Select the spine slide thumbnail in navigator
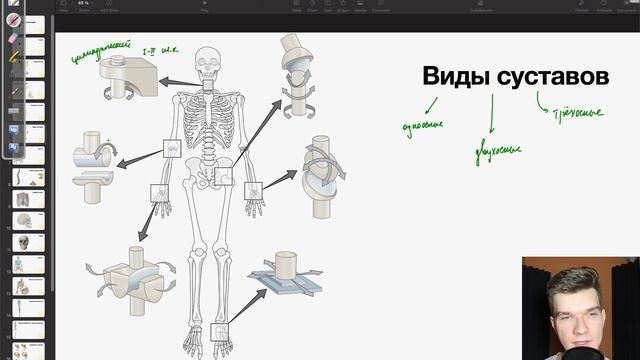The width and height of the screenshot is (640, 360). pos(29,177)
